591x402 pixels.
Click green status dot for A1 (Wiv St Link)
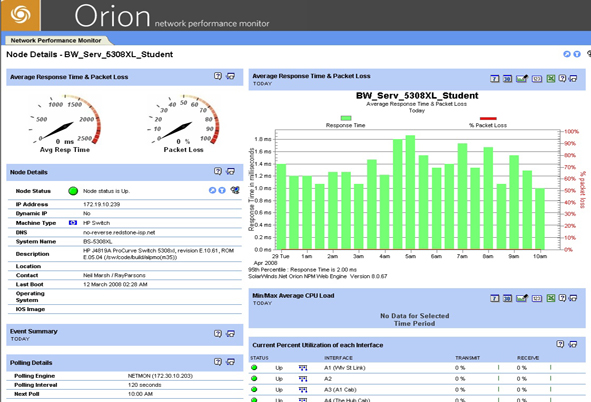[254, 367]
